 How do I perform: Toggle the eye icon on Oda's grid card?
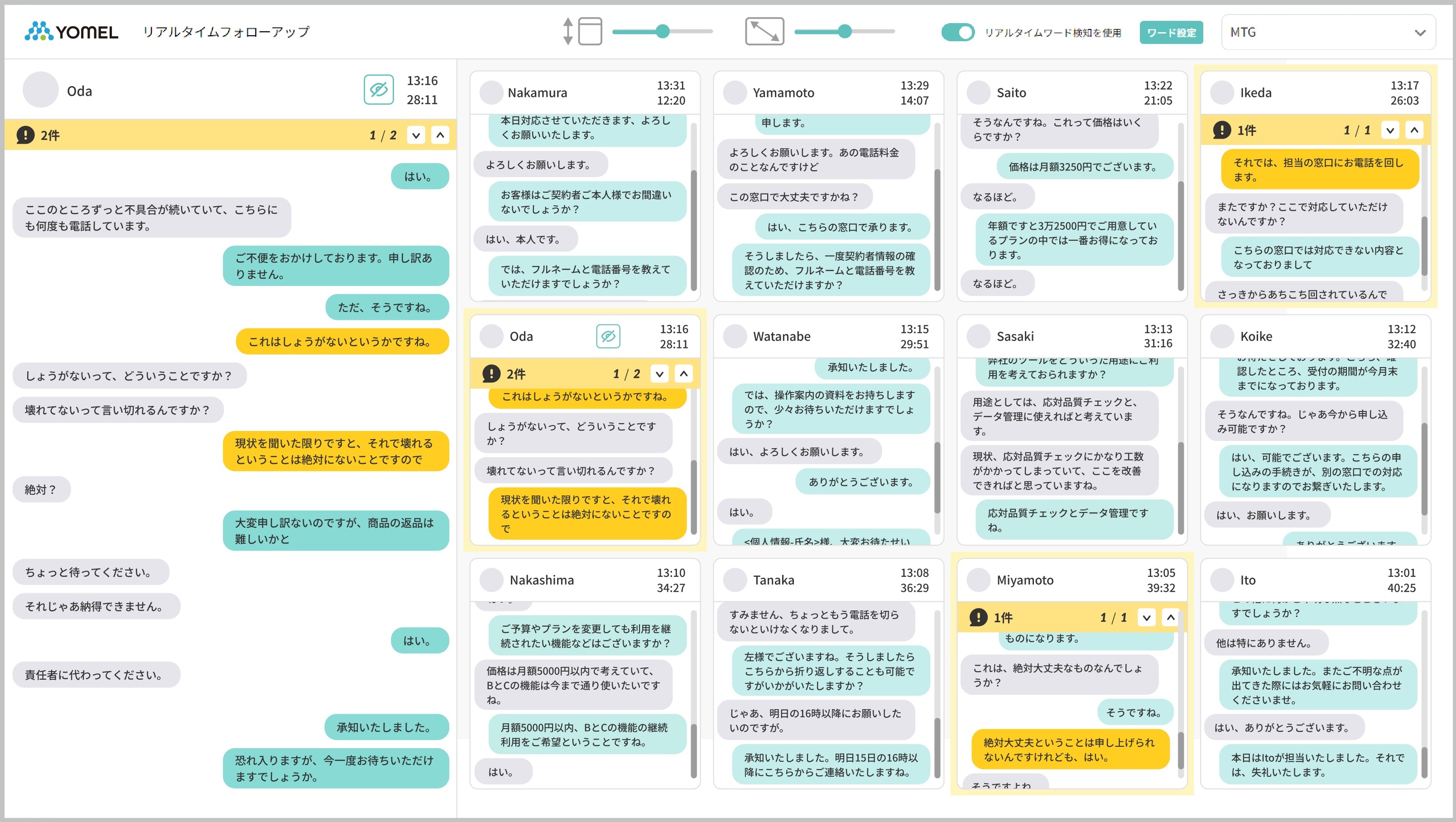[x=609, y=336]
